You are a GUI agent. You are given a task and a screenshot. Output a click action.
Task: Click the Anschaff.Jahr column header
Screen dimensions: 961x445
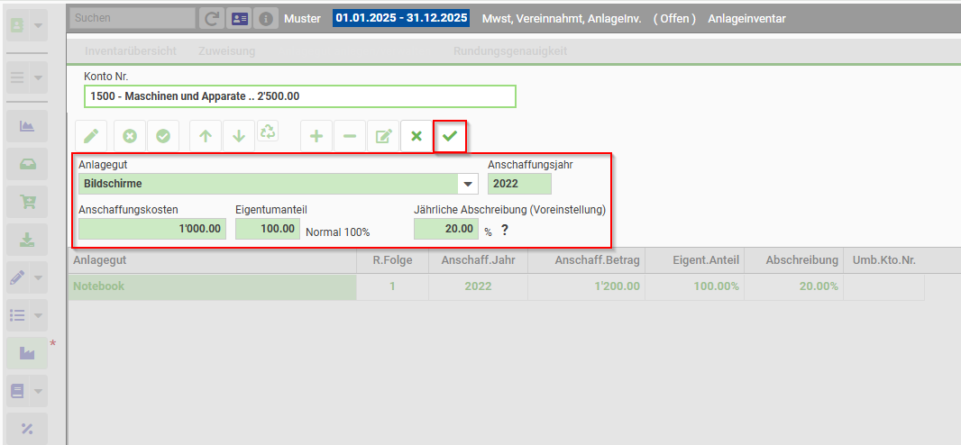click(x=478, y=261)
